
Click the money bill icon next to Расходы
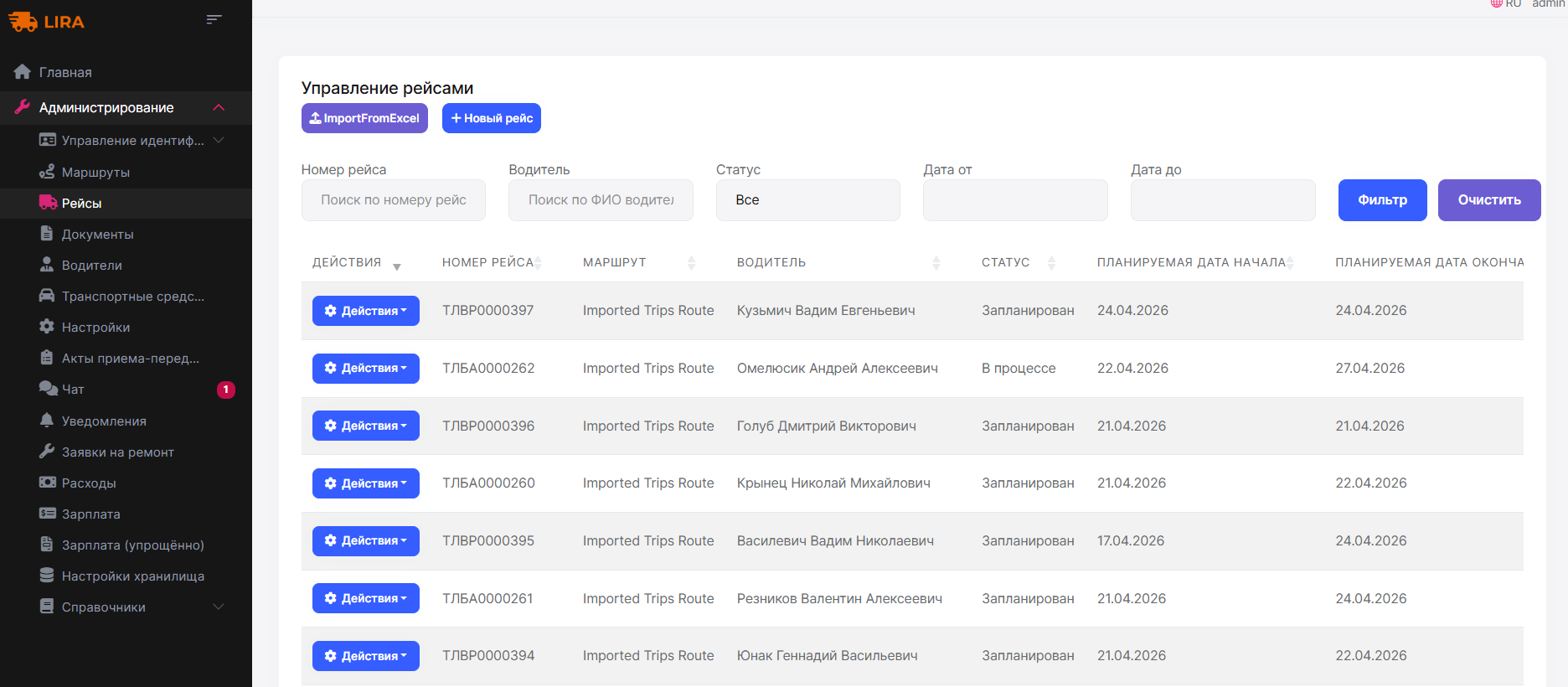48,483
